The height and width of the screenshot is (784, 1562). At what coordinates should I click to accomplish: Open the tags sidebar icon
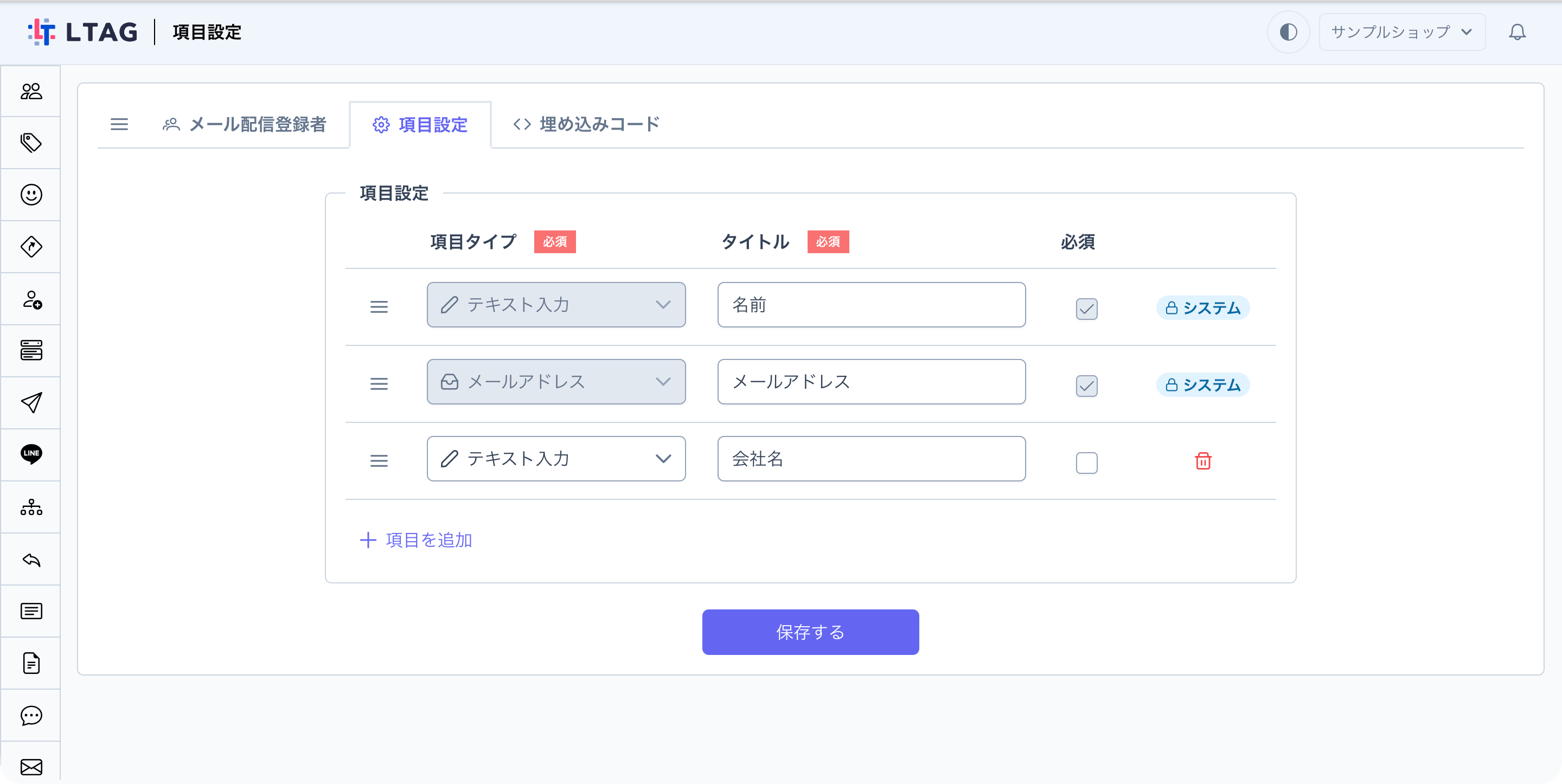point(31,143)
